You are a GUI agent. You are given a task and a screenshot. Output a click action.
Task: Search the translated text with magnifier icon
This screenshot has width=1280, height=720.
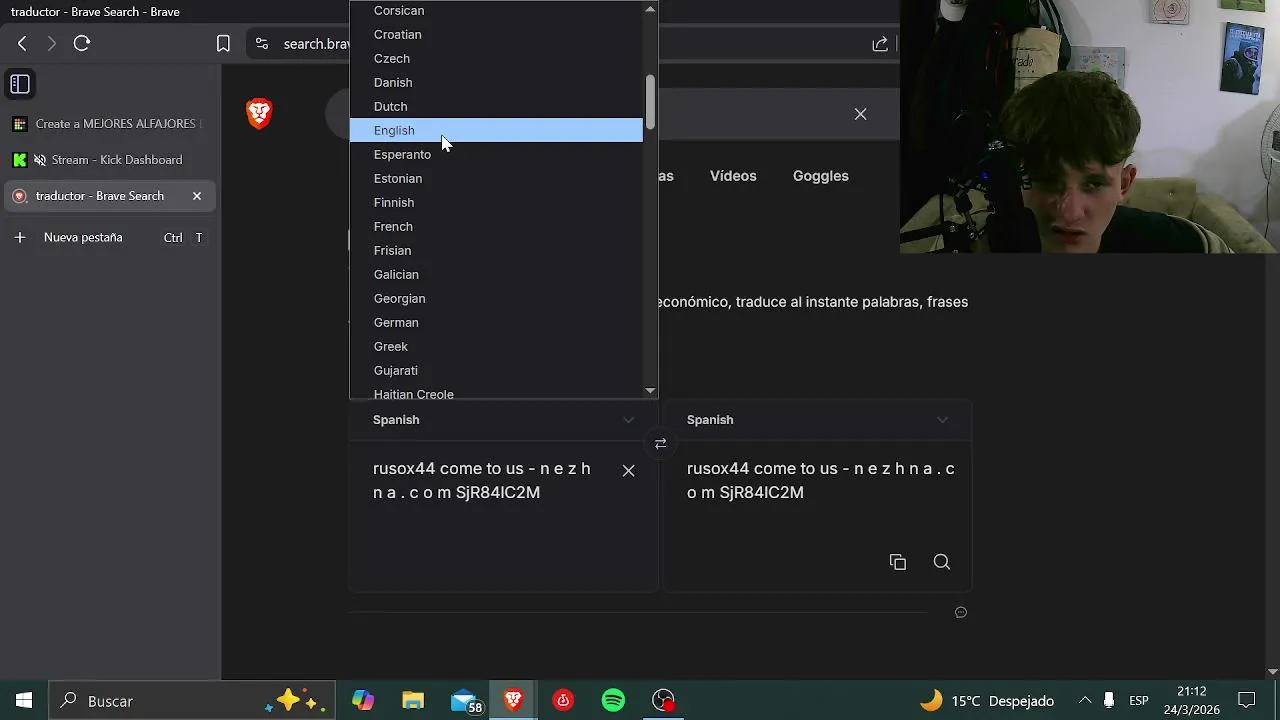941,562
